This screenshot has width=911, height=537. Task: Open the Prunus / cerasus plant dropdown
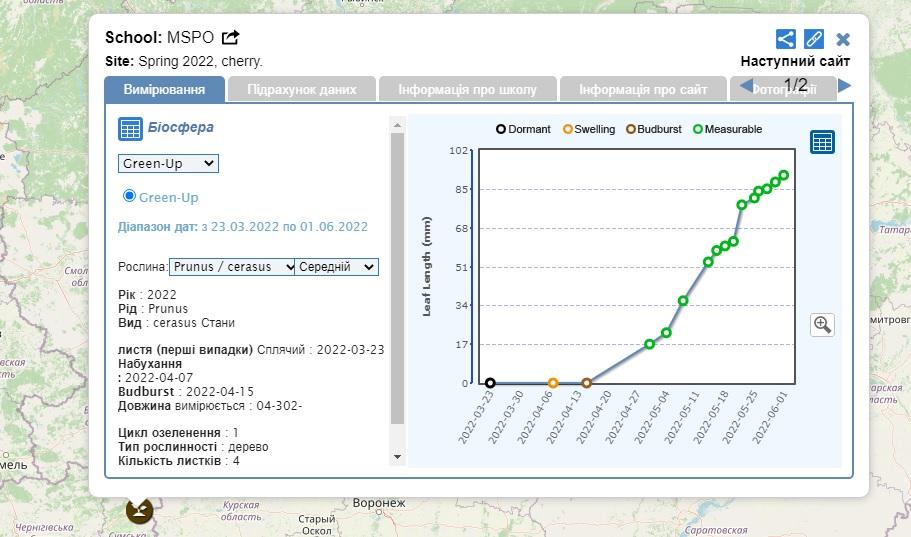tap(232, 267)
